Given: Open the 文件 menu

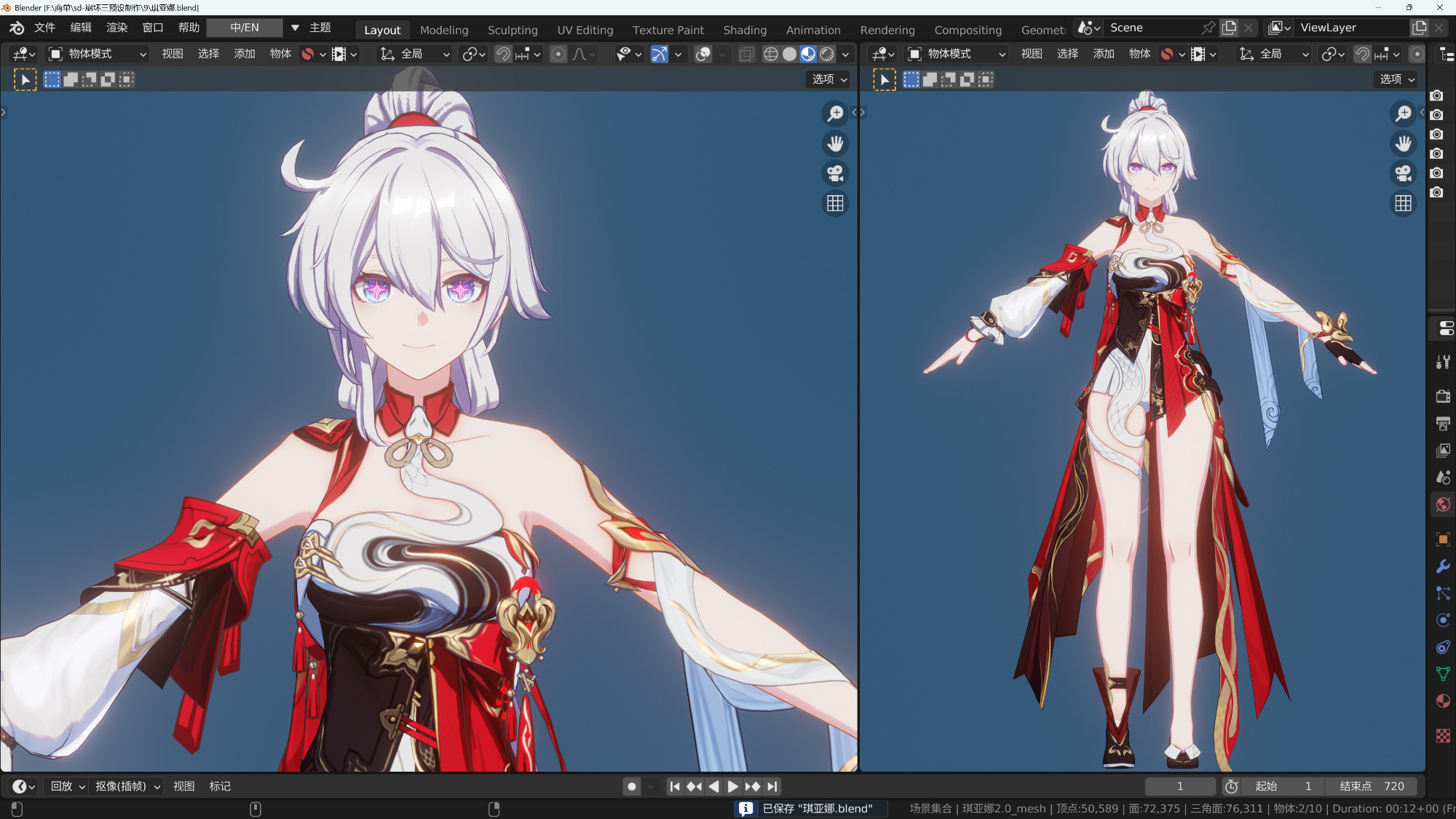Looking at the screenshot, I should (x=44, y=28).
